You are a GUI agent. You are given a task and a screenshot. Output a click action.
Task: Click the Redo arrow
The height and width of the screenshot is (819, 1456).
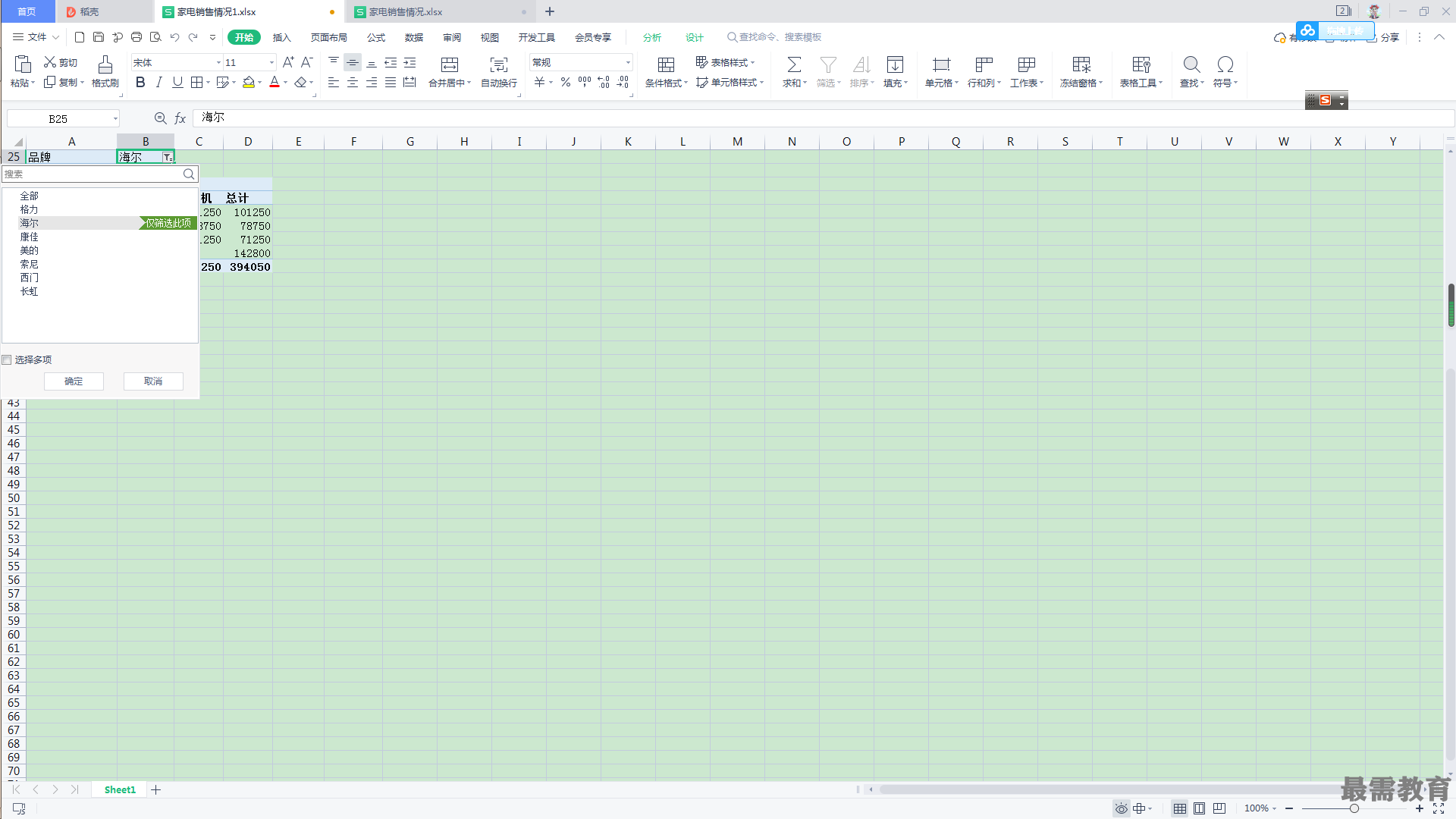[x=193, y=37]
